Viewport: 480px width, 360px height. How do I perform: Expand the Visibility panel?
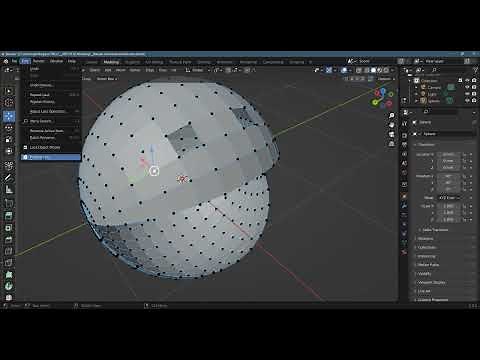point(424,274)
